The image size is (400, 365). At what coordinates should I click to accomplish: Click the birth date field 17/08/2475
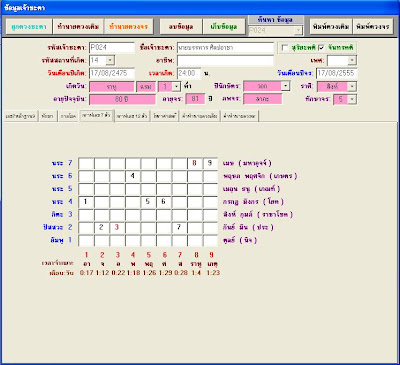pyautogui.click(x=112, y=73)
